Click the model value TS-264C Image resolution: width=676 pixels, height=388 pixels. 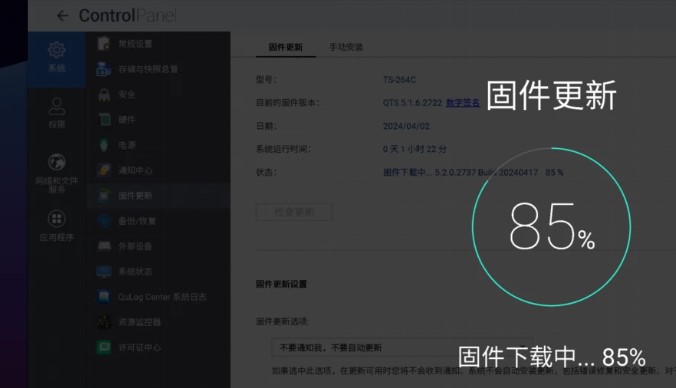click(399, 80)
